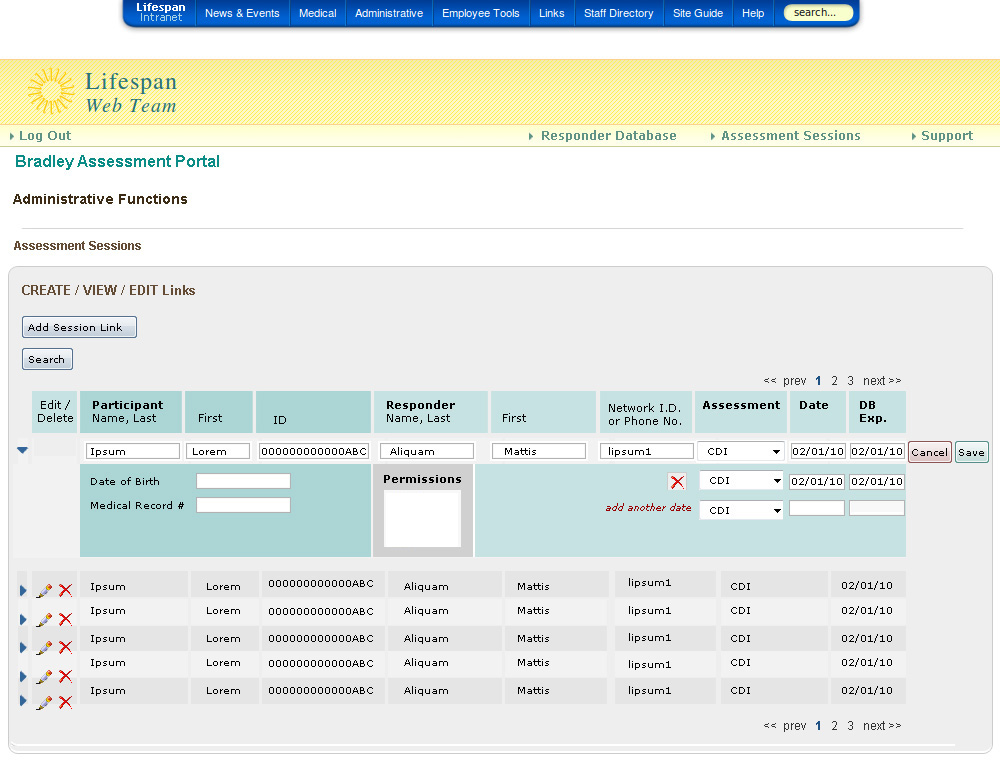The width and height of the screenshot is (1000, 768).
Task: Expand the first listed session row
Action: 23,591
